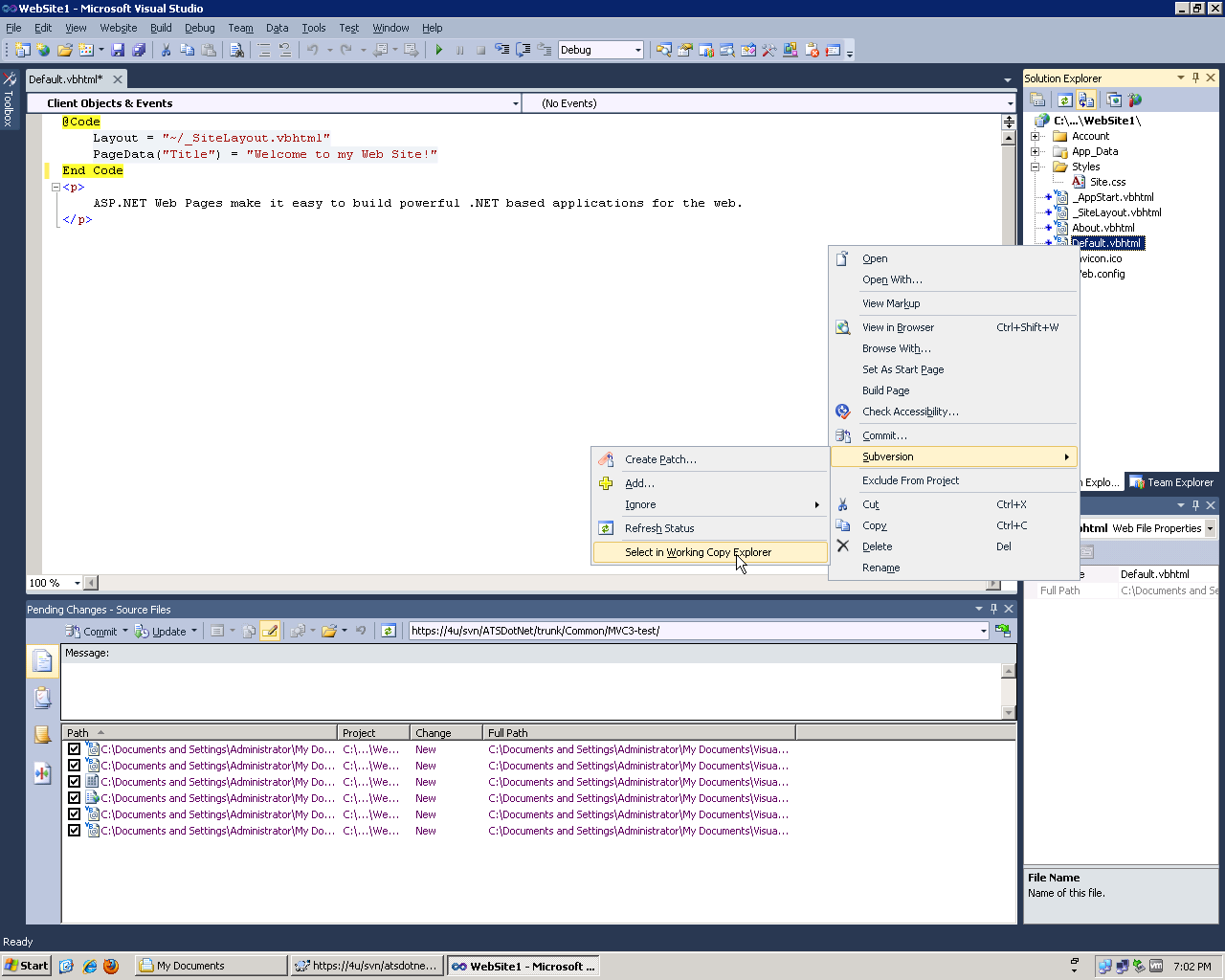The width and height of the screenshot is (1225, 980).
Task: Click the Properties icon in Solution Explorer toolbar
Action: click(1037, 100)
